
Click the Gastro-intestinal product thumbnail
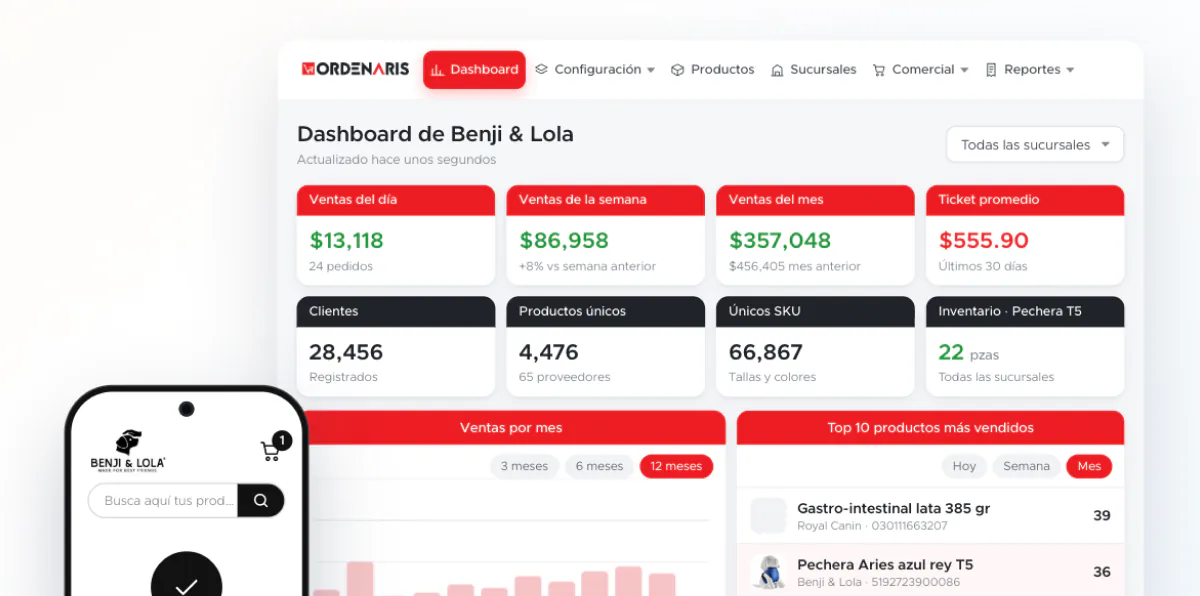coord(768,515)
